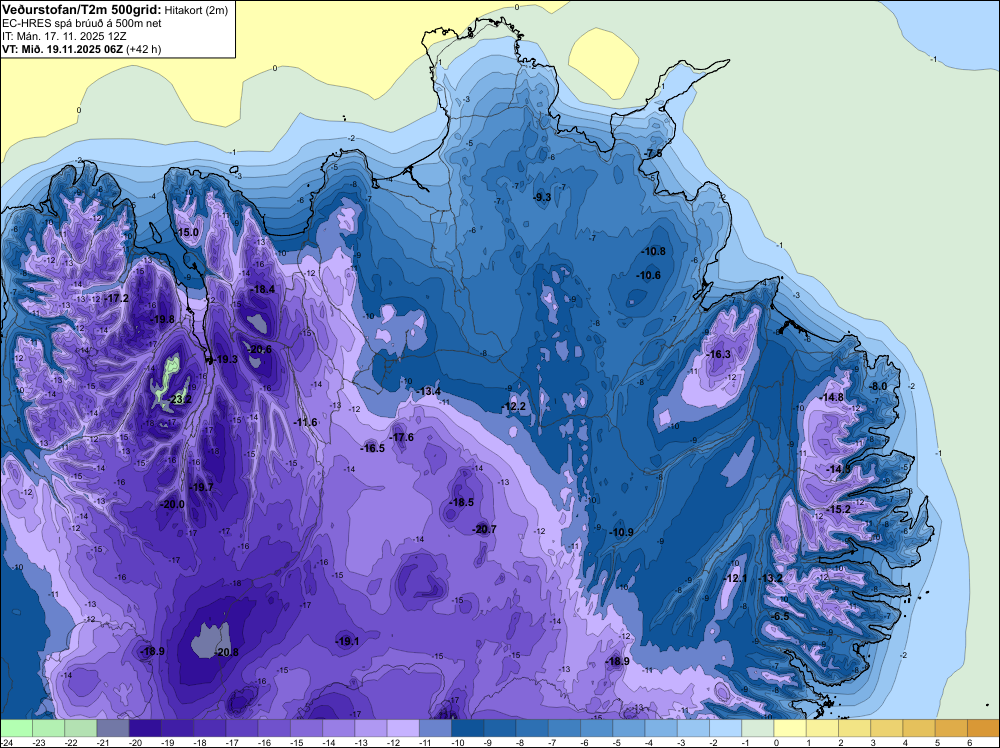Viewport: 1000px width, 748px height.
Task: Click the '-20.6' temperature label
Action: click(x=260, y=349)
